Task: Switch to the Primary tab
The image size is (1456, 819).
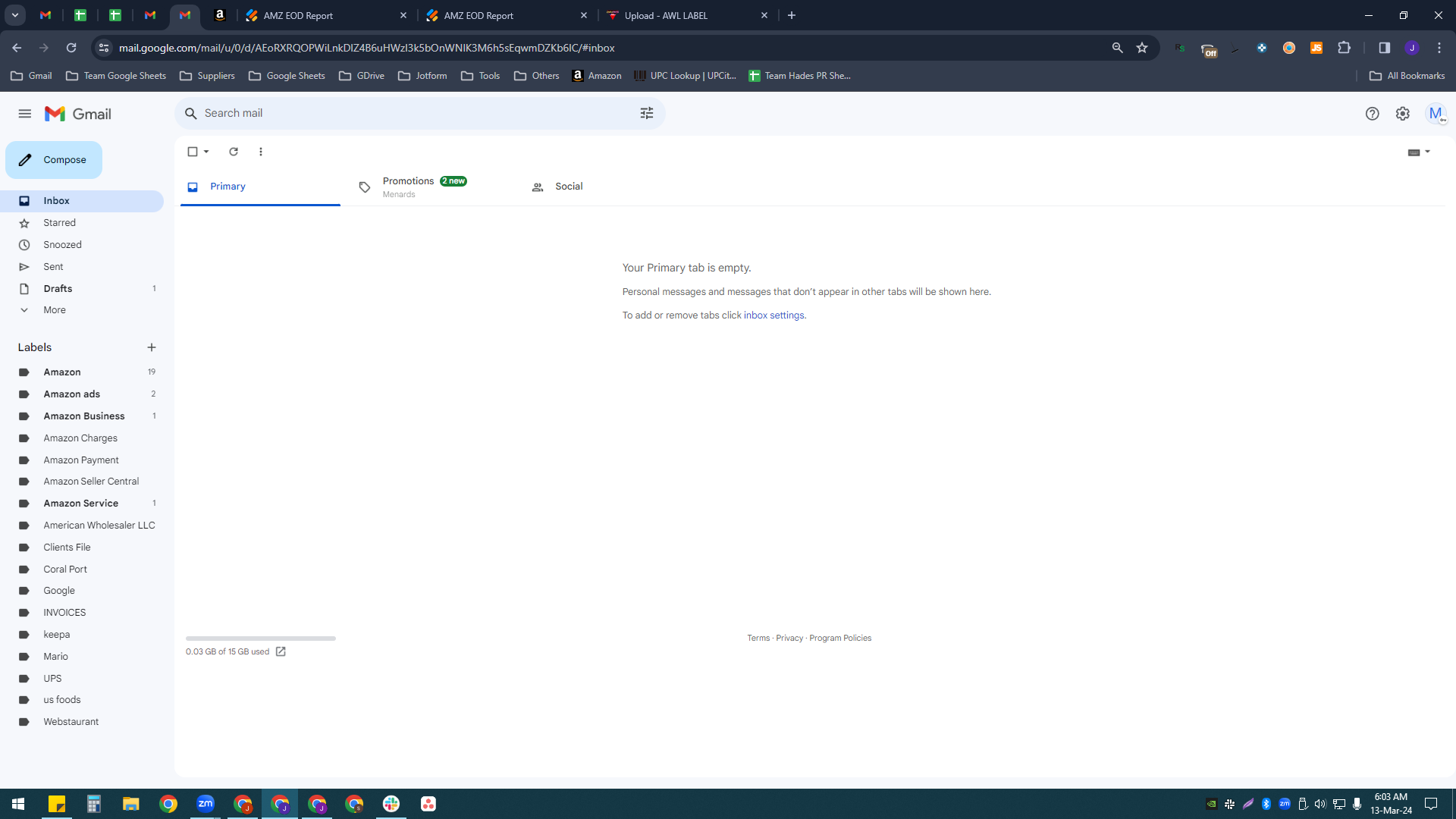Action: click(x=260, y=187)
